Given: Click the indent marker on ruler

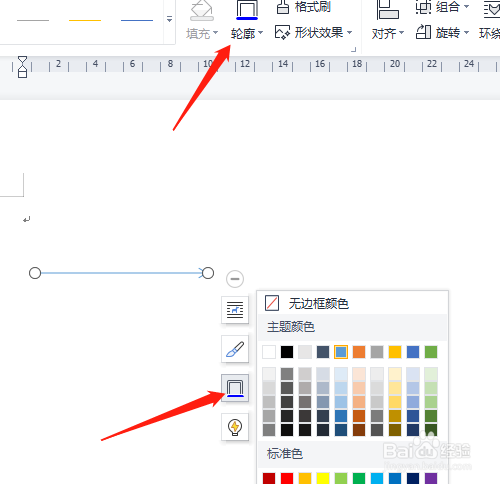Looking at the screenshot, I should (22, 67).
